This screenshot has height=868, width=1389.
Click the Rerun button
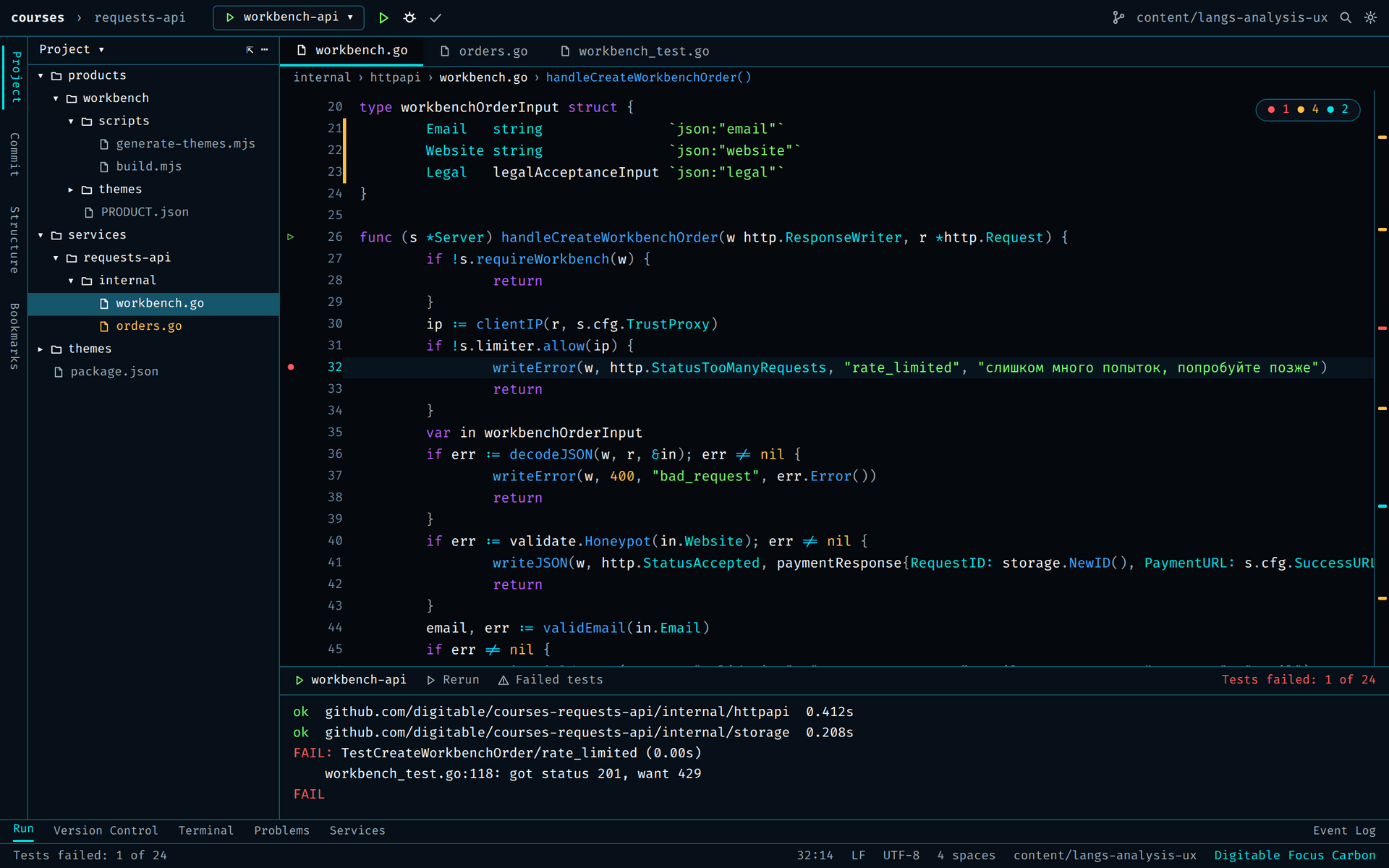453,680
